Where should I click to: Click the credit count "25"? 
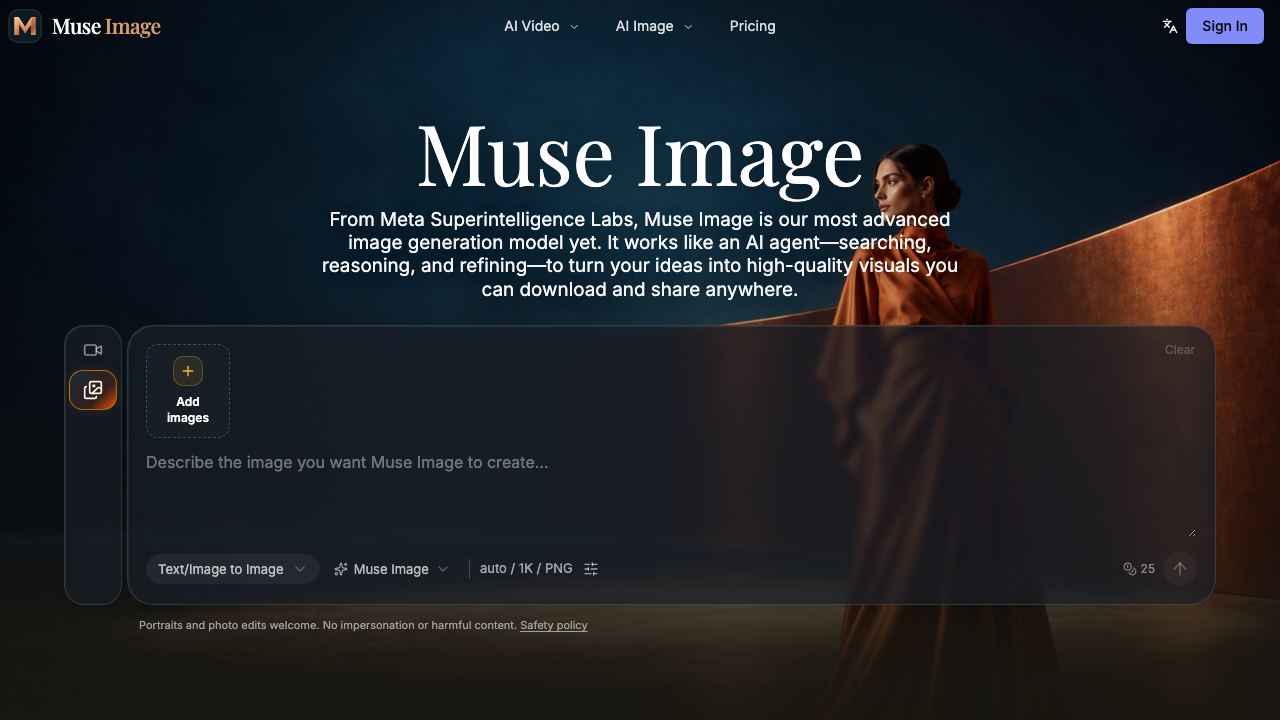pos(1147,569)
